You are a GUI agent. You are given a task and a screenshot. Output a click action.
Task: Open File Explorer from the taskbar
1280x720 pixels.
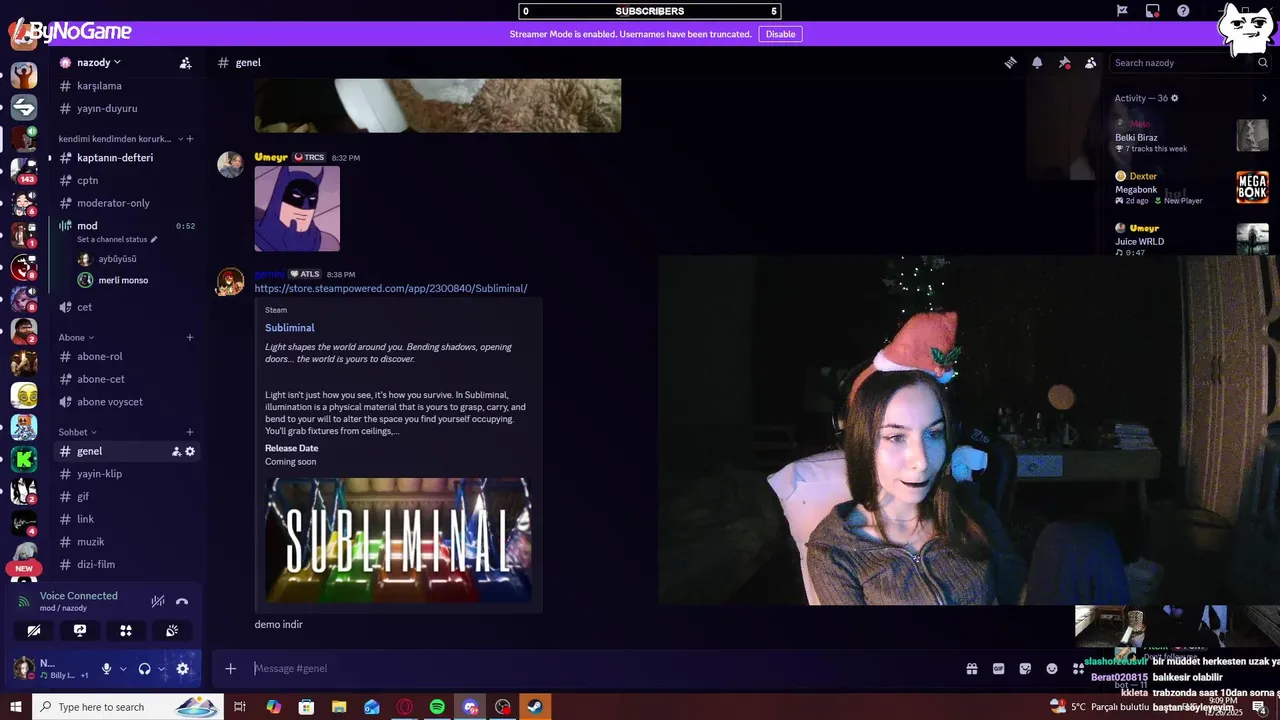[x=339, y=707]
